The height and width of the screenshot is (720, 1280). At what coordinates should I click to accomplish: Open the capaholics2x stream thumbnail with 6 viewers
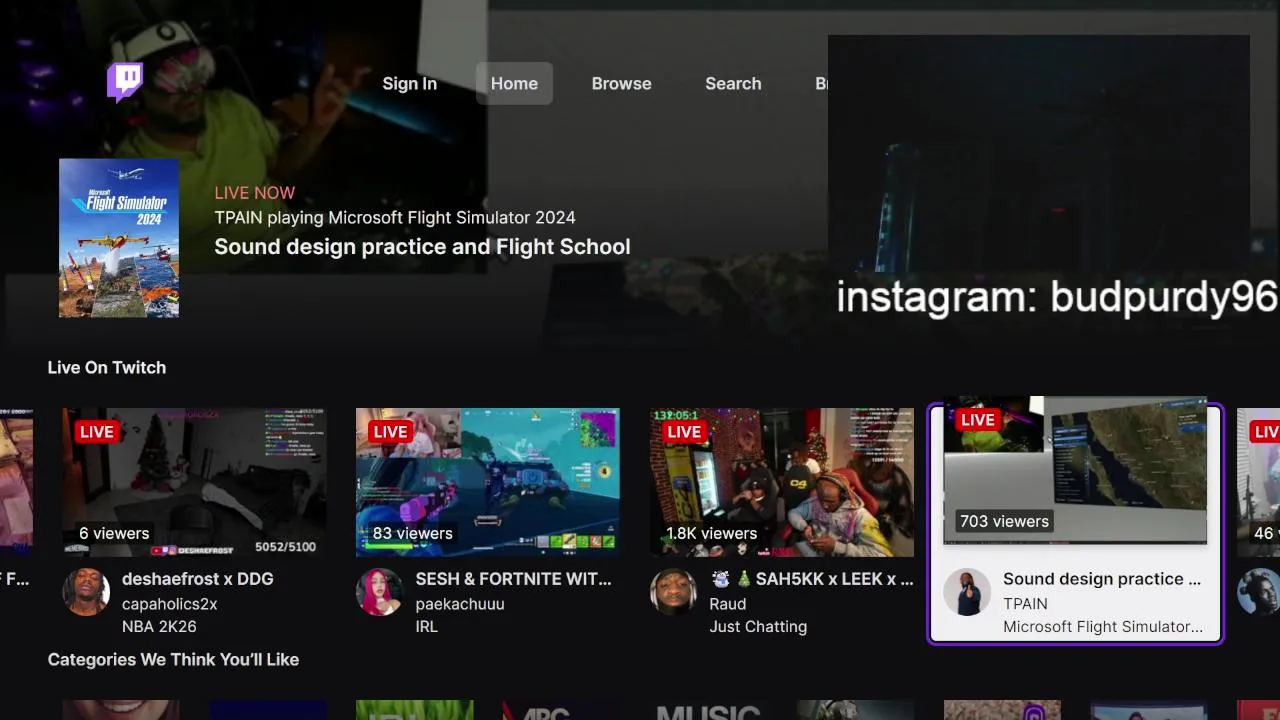(x=194, y=482)
